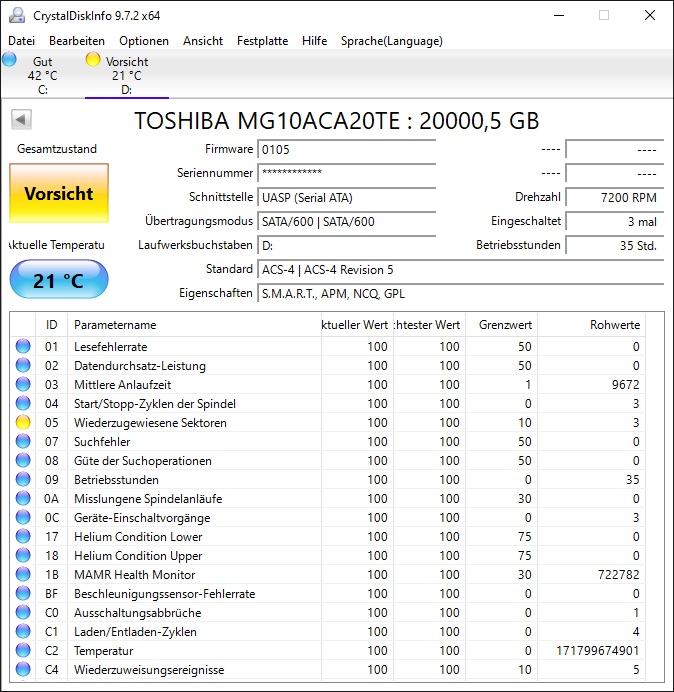Screen dimensions: 674x692
Task: Click status icon for Datendurchsatz-Leistung row
Action: [x=23, y=365]
